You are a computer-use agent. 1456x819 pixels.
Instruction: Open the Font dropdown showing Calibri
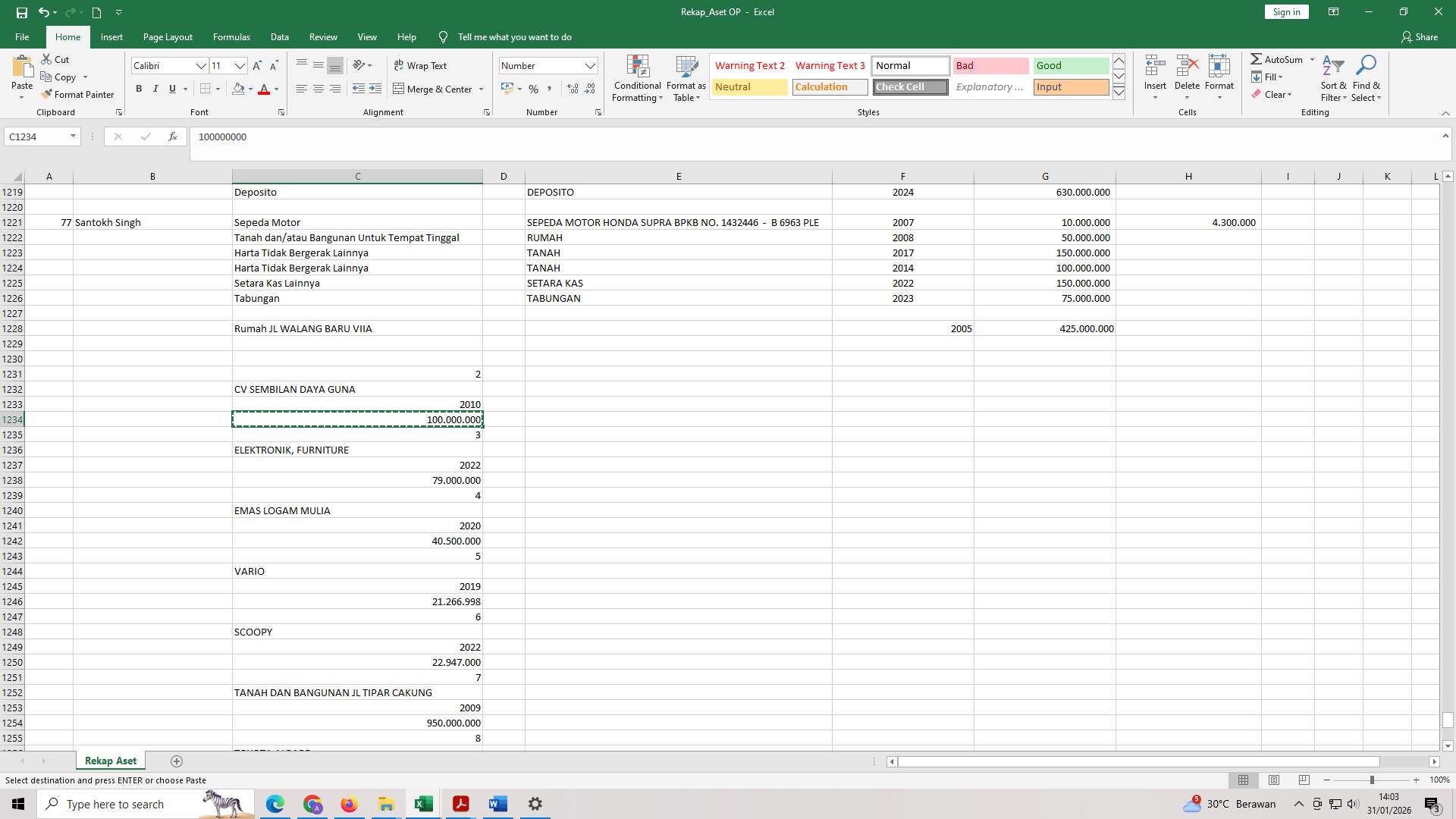[202, 66]
